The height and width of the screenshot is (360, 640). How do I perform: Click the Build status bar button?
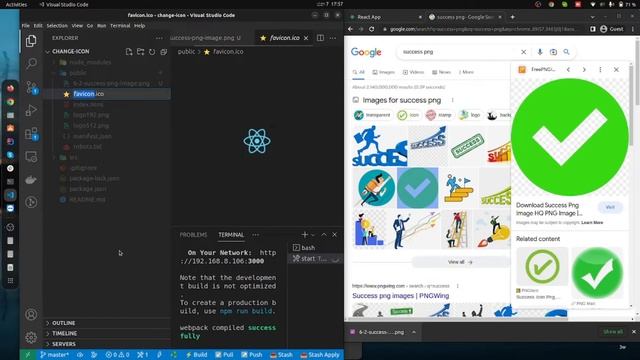pos(196,355)
